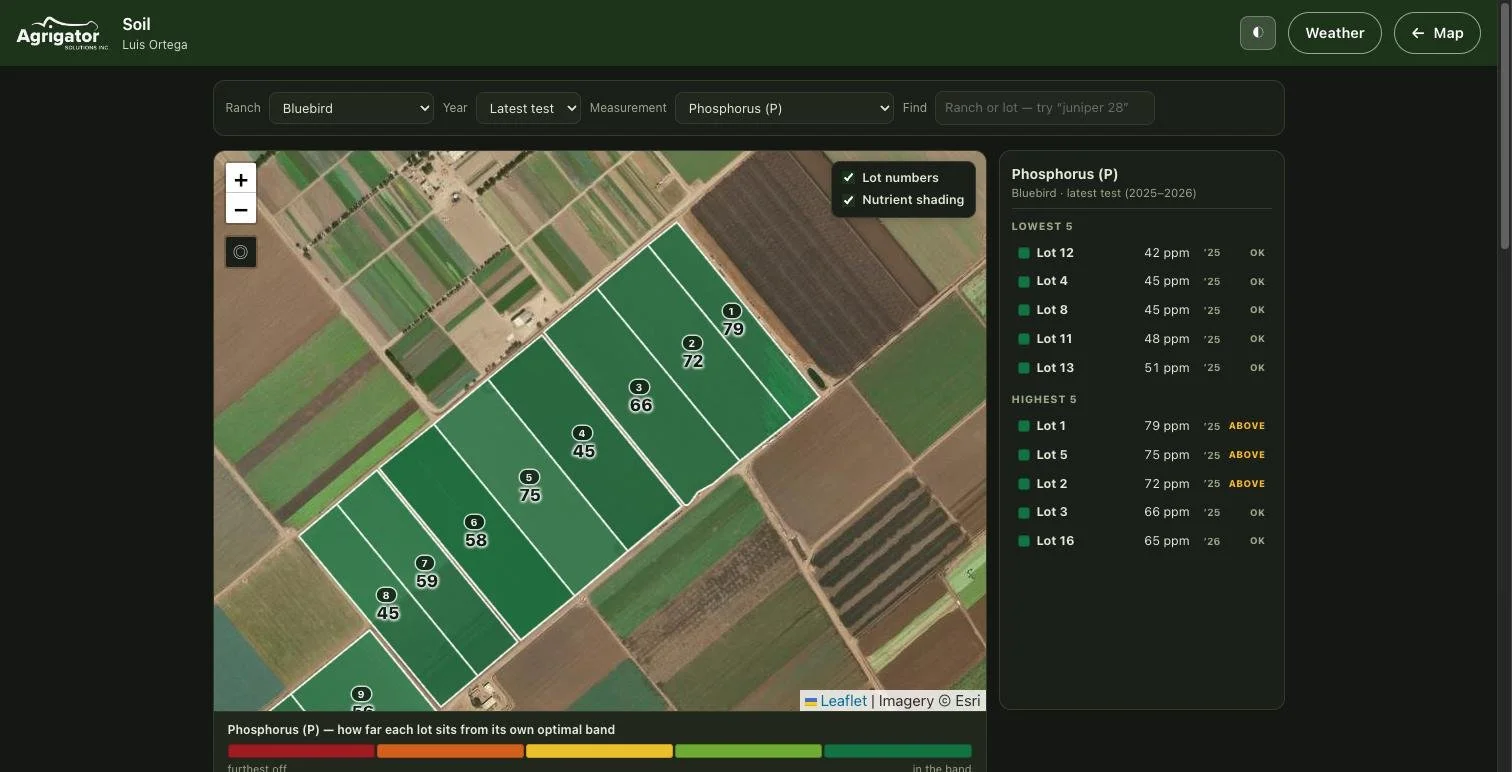
Task: Disable the Nutrient shading checkbox
Action: 849,200
